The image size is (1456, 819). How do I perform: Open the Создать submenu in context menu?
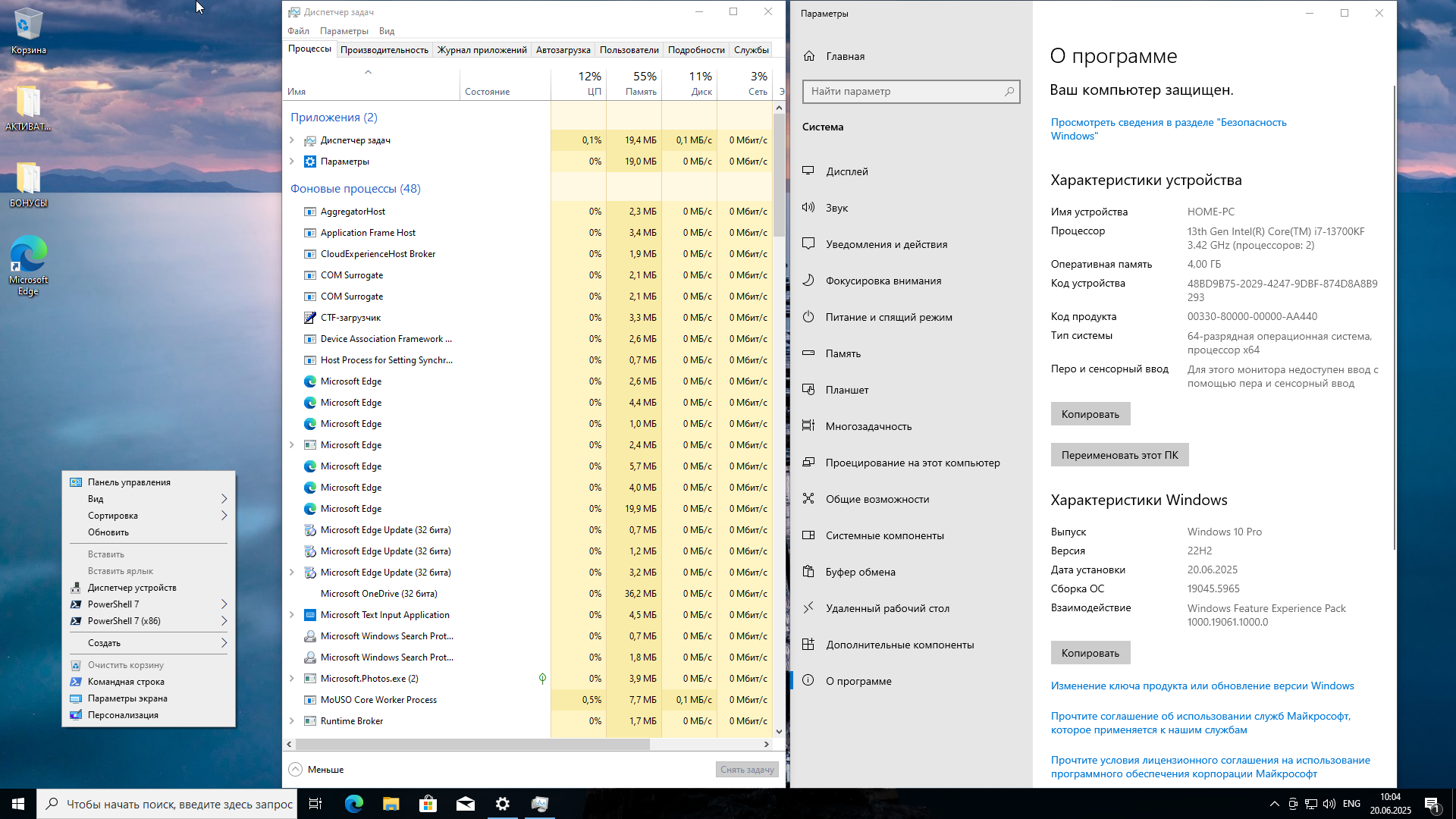click(149, 643)
